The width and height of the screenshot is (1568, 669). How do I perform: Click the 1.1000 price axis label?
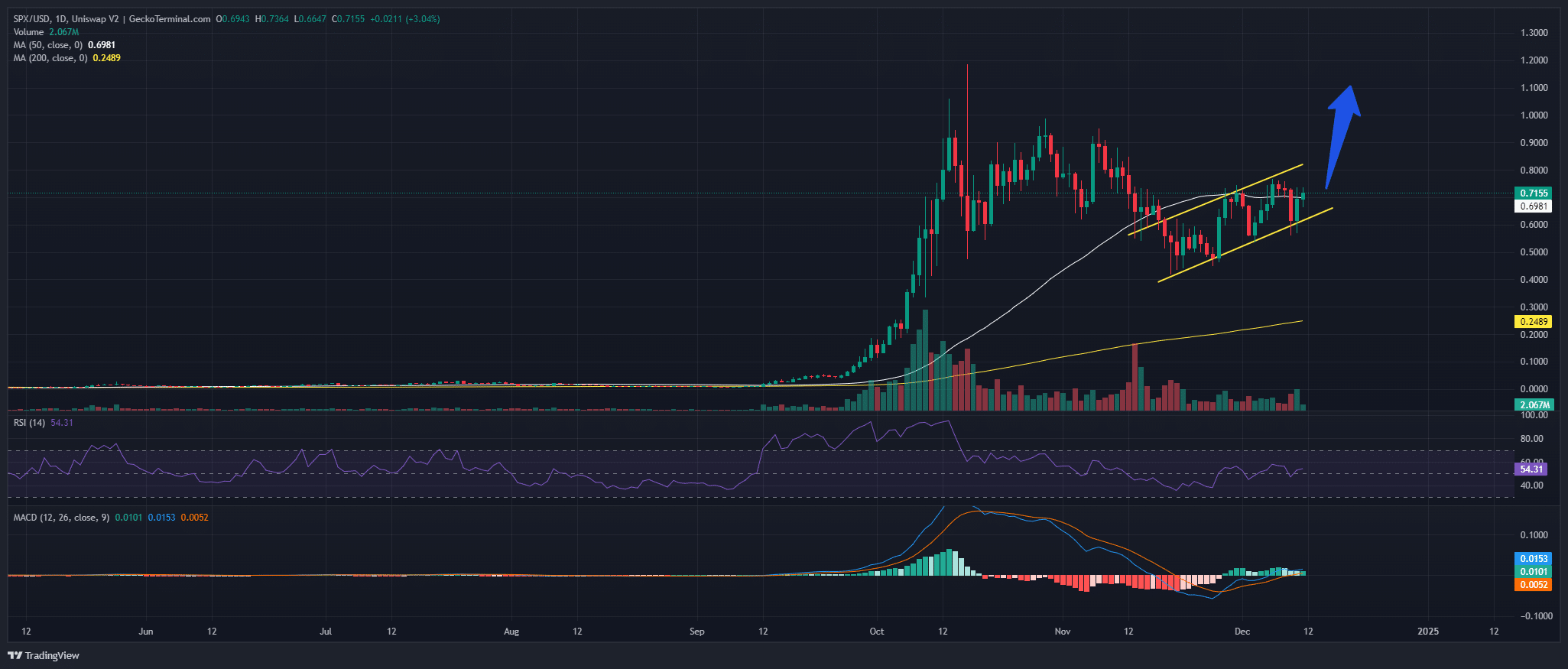coord(1534,88)
